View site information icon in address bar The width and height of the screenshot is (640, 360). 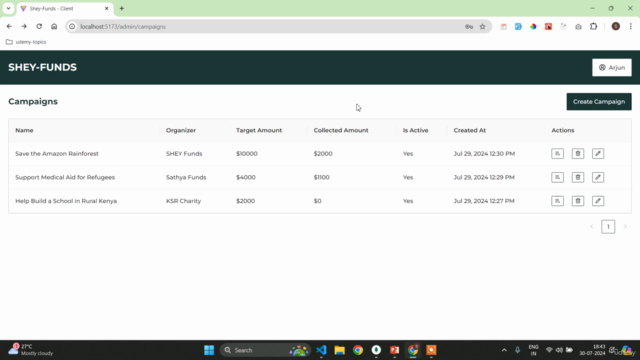tap(72, 27)
